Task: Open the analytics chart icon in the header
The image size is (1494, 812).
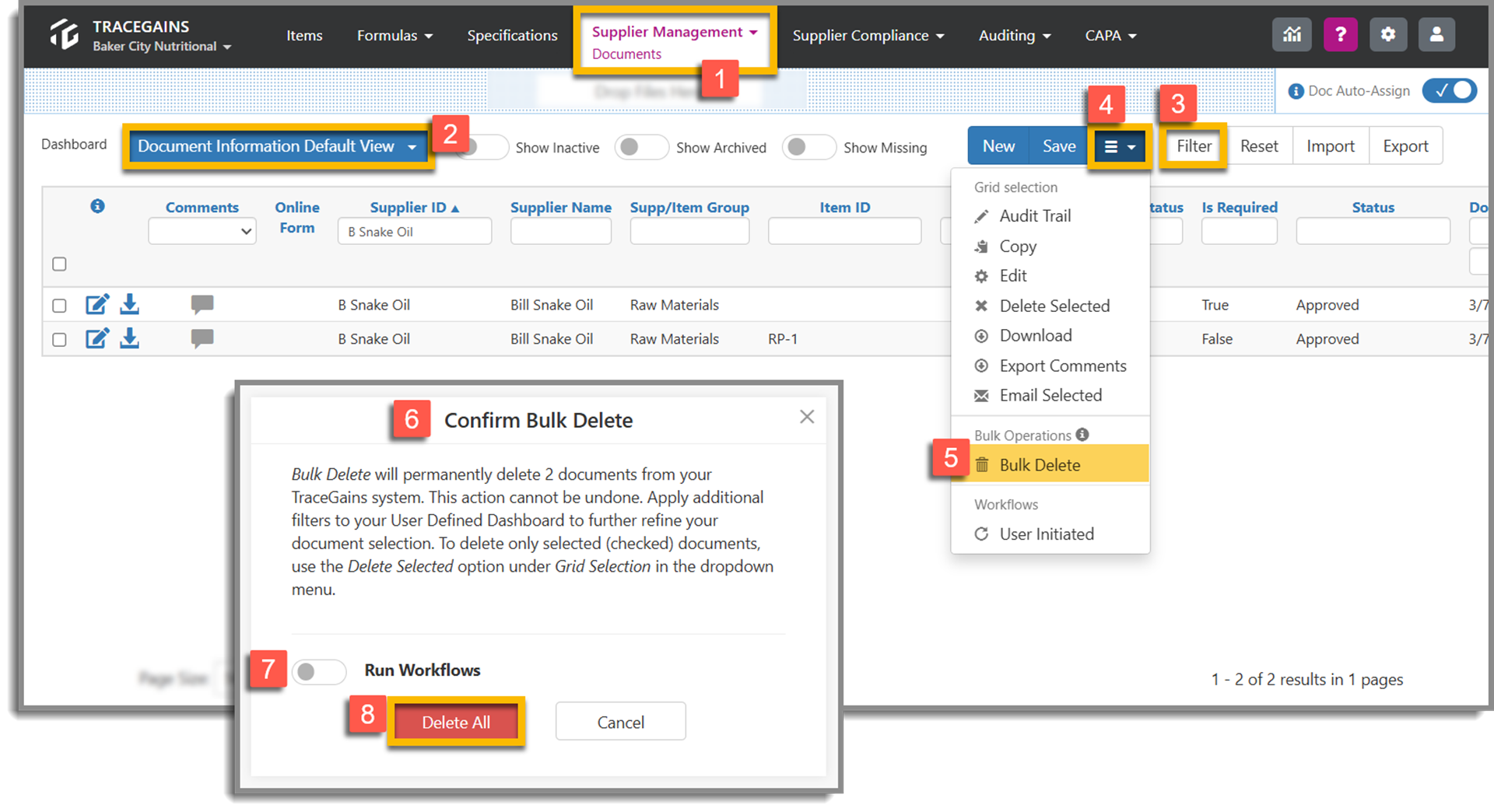Action: click(x=1292, y=35)
